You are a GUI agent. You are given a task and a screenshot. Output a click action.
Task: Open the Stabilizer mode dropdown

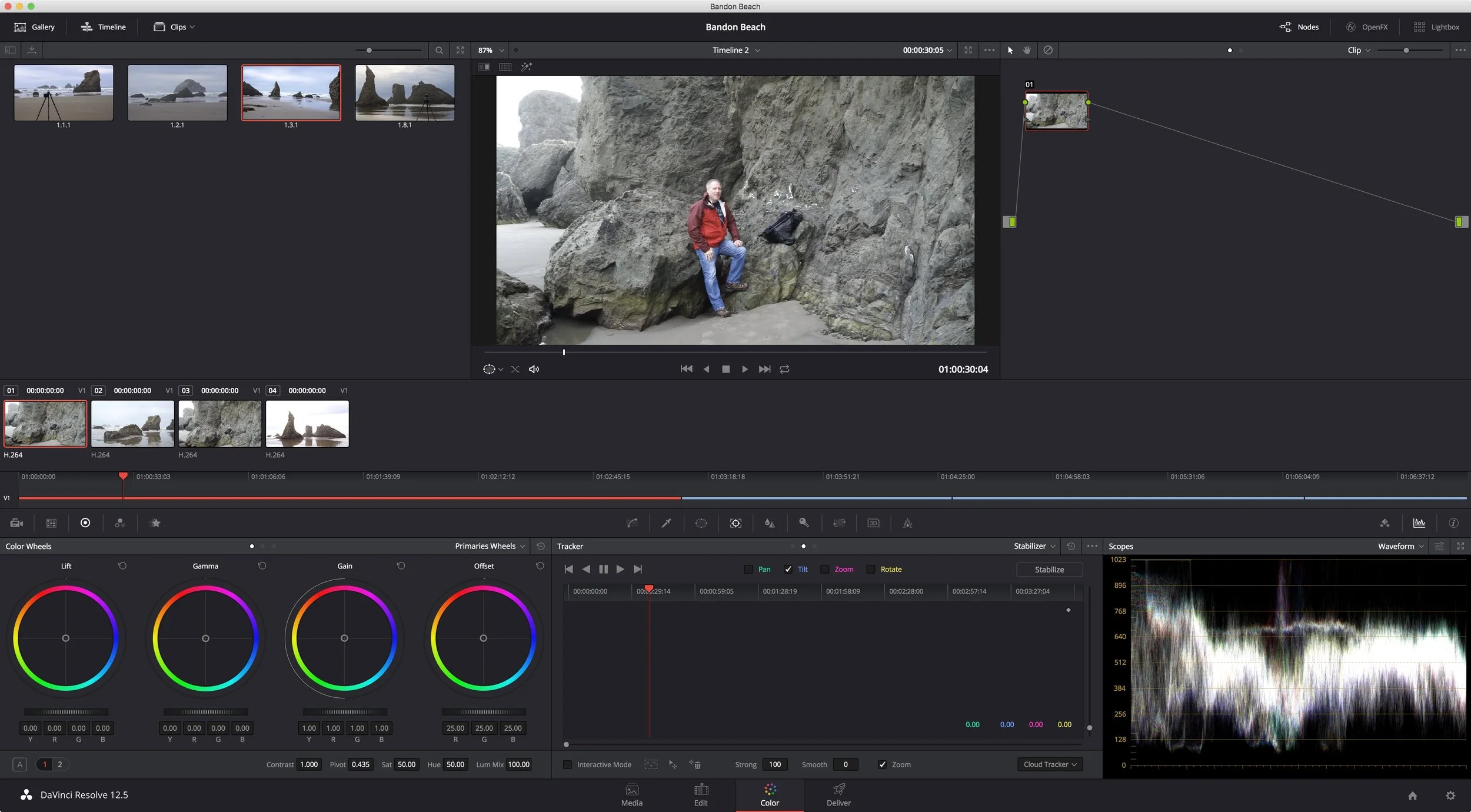click(x=1034, y=546)
